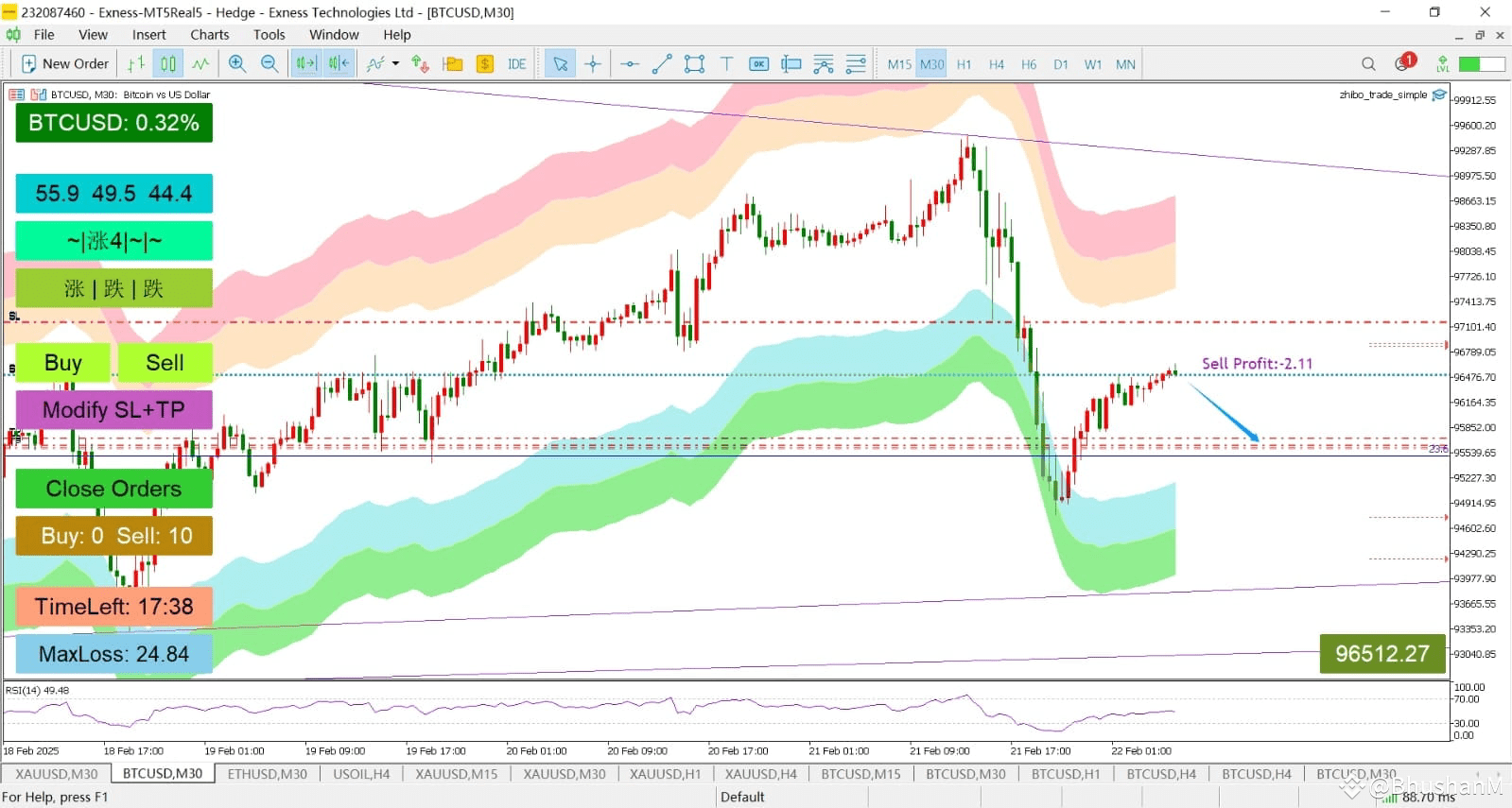Select the M15 timeframe
This screenshot has height=808, width=1512.
coord(899,64)
